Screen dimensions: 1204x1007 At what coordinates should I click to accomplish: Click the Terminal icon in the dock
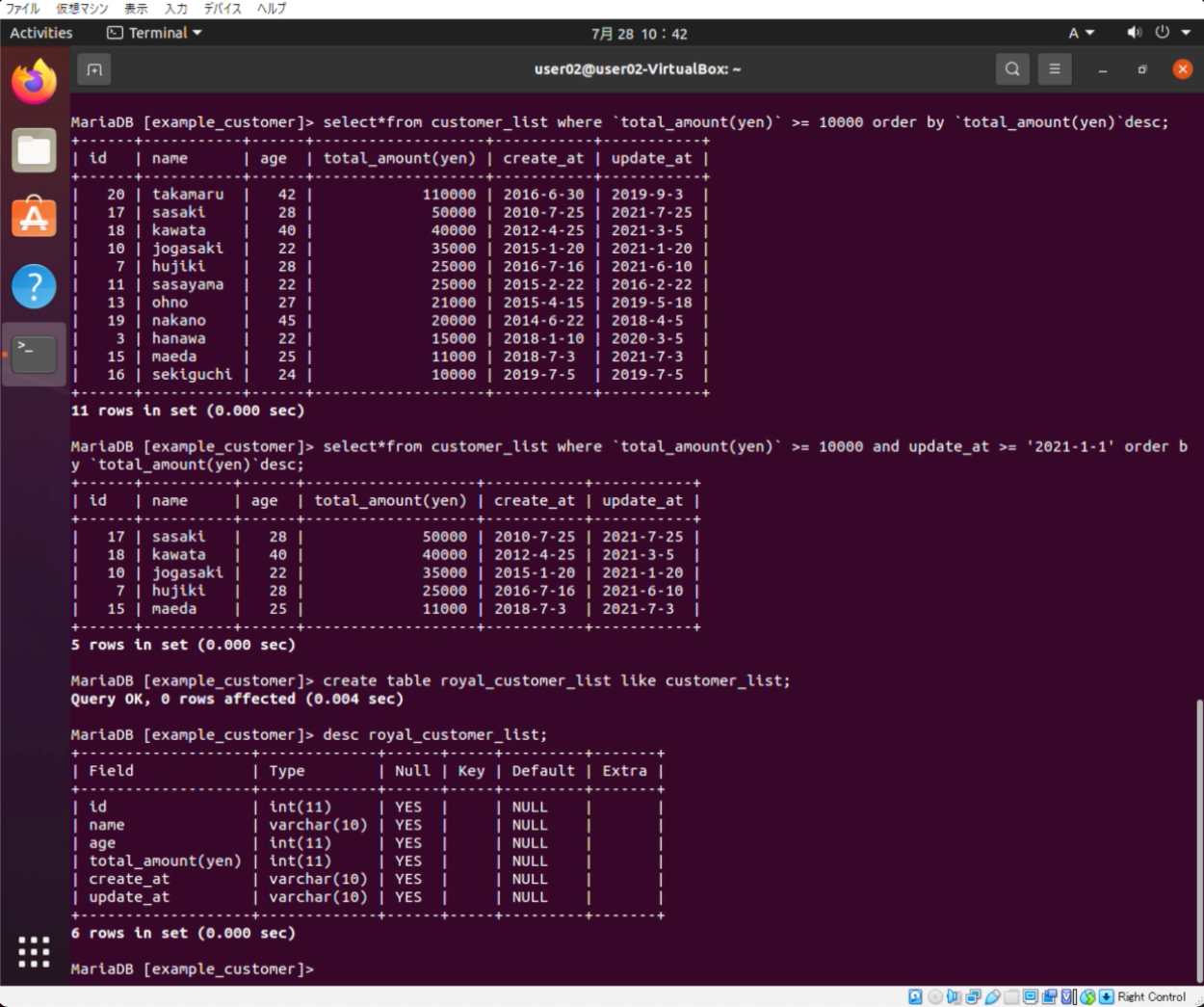[x=34, y=354]
